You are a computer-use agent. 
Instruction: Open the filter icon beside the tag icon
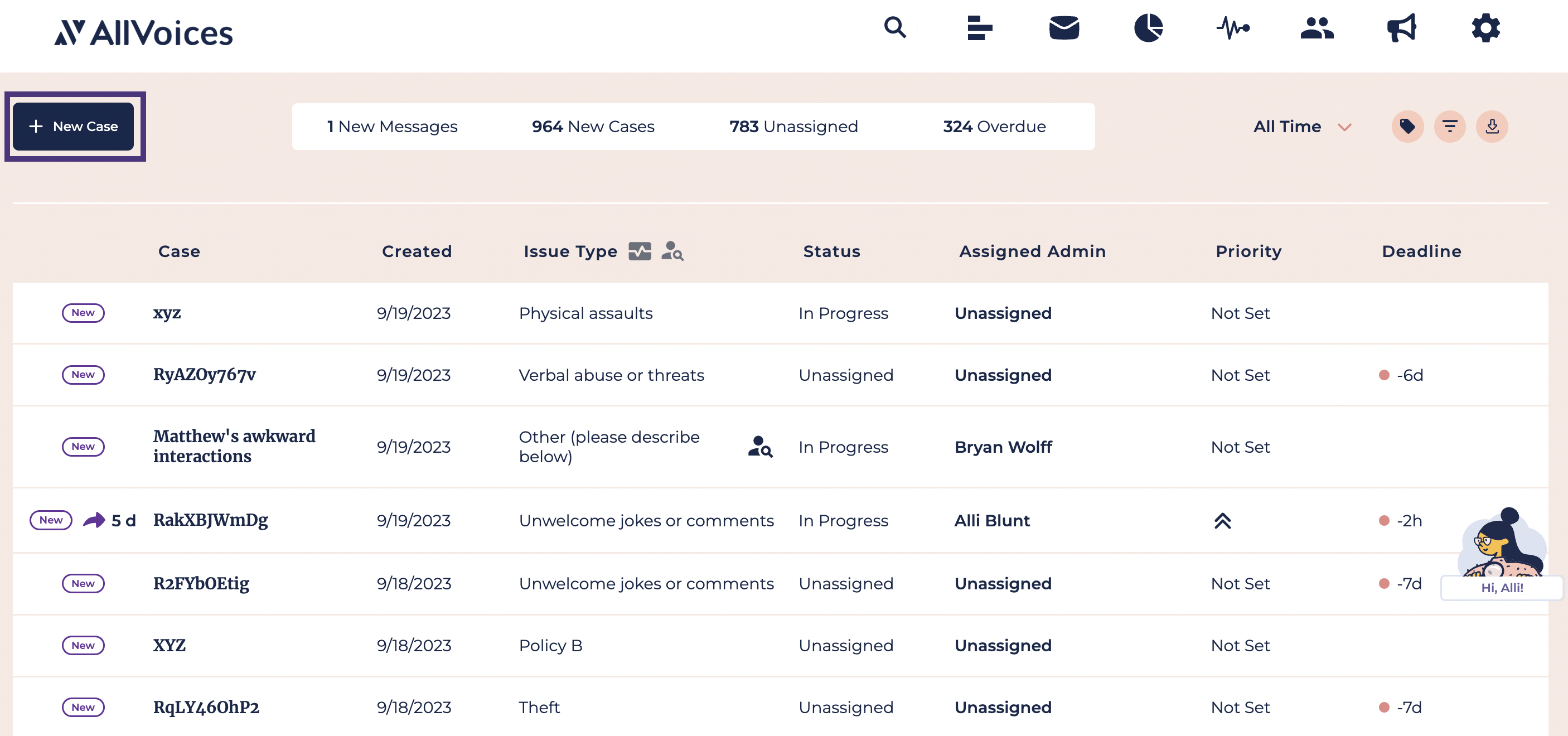(1450, 126)
